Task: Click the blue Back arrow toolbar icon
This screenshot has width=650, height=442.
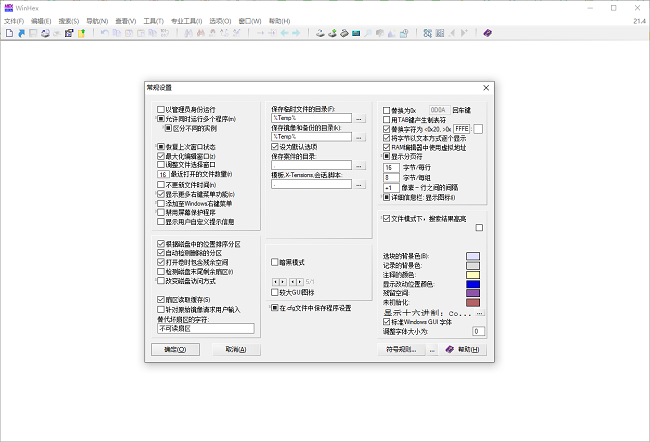Action: click(x=283, y=33)
